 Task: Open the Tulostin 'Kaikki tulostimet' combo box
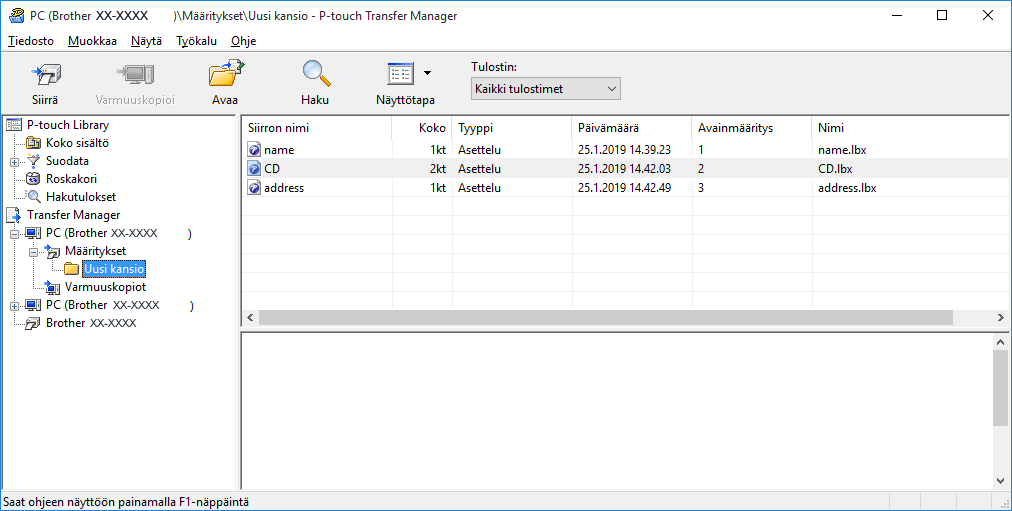coord(545,89)
